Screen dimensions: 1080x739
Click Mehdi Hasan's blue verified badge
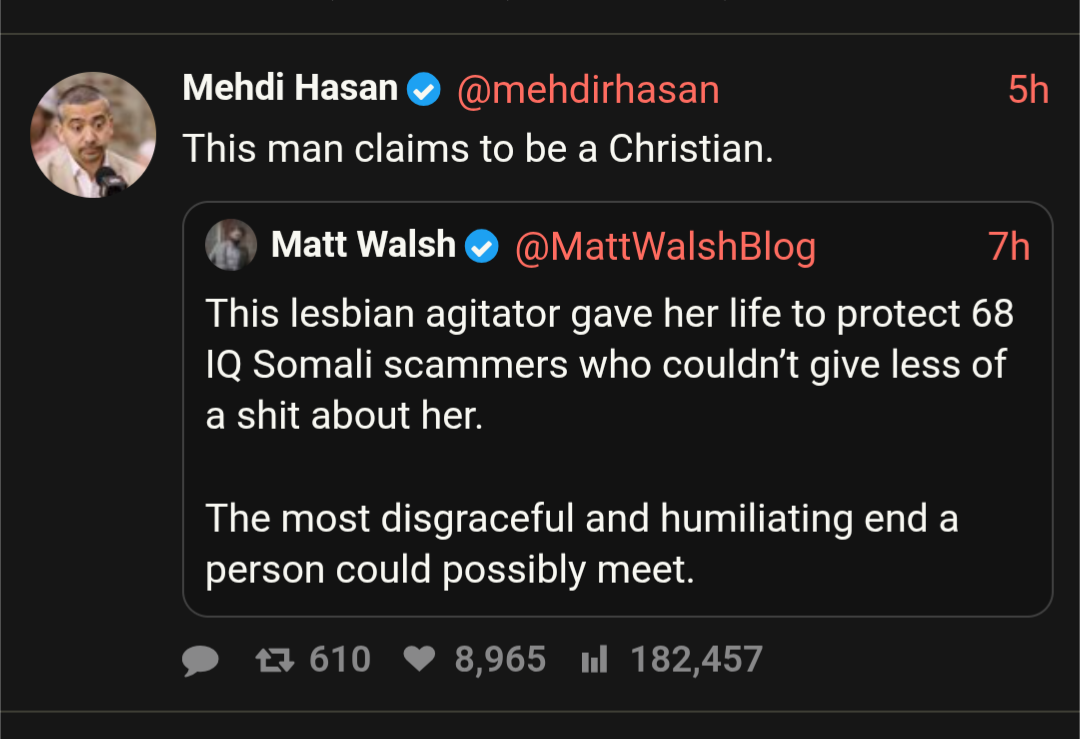tap(425, 90)
